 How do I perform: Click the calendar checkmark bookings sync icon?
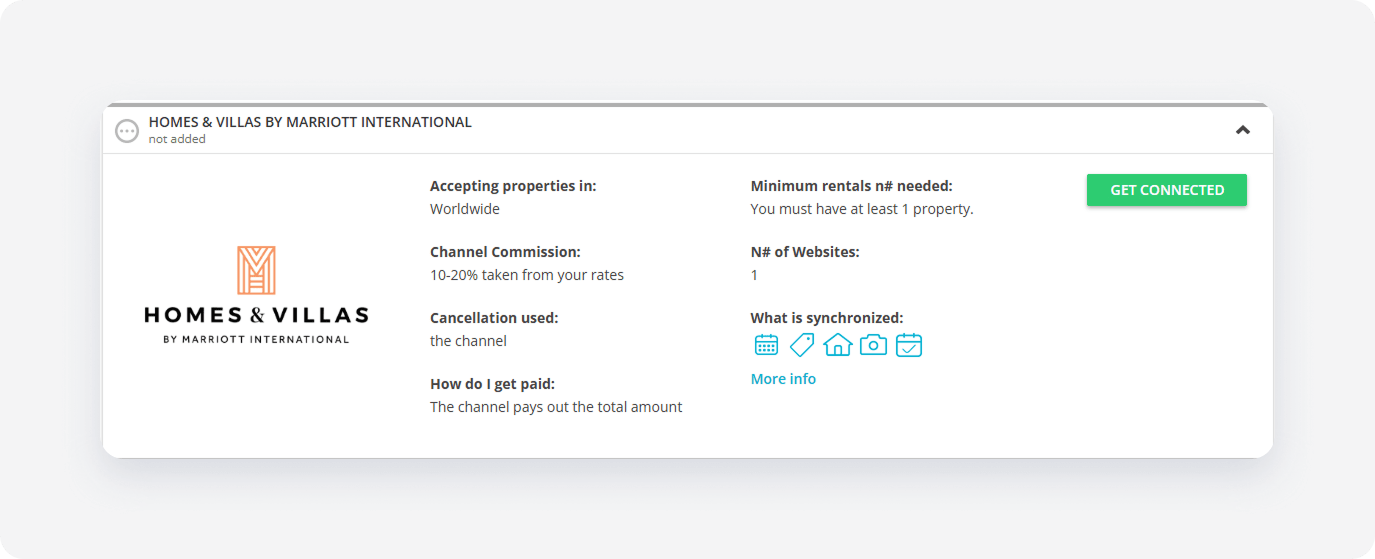click(x=909, y=345)
